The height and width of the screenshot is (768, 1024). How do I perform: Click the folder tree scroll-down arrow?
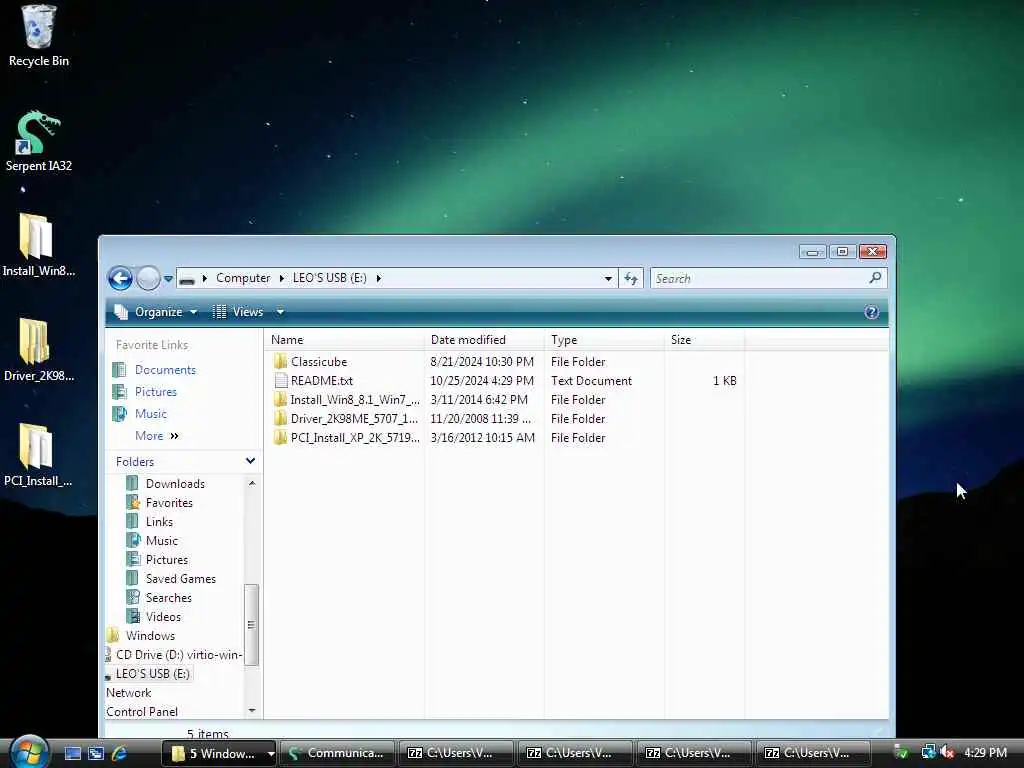coord(251,711)
